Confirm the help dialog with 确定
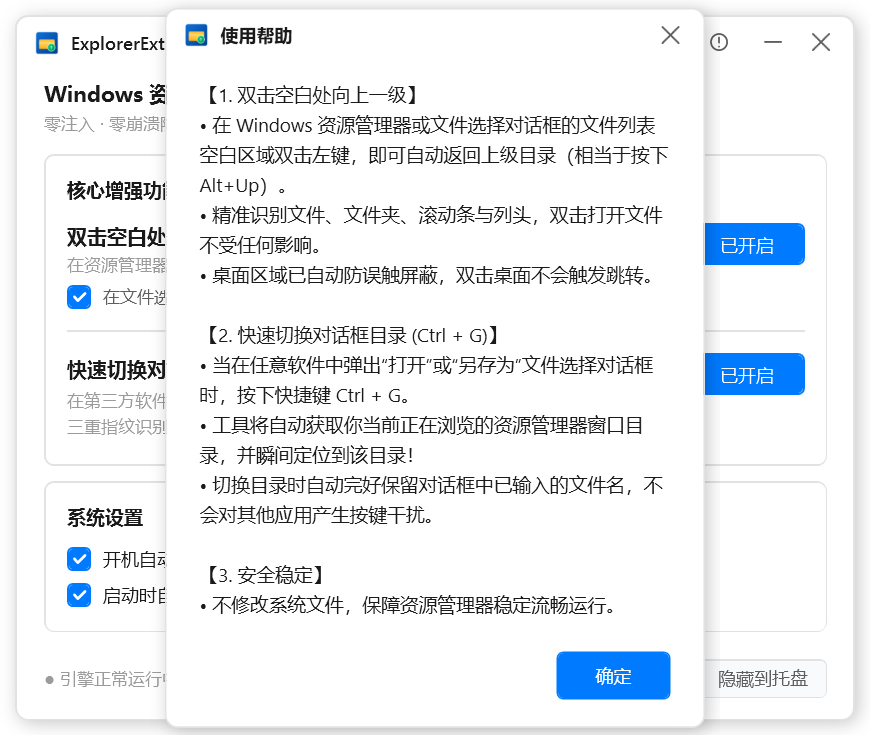The height and width of the screenshot is (735, 870). click(x=613, y=676)
